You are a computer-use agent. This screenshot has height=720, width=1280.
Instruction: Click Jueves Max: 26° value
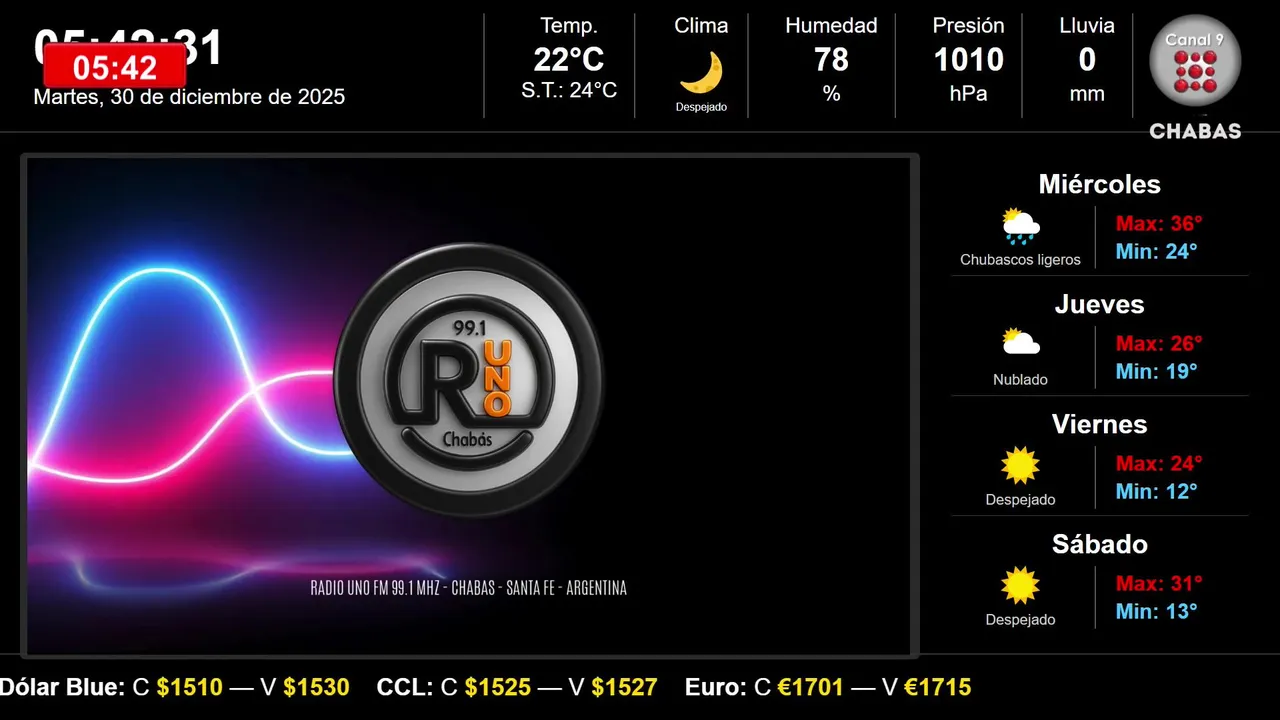(1159, 344)
